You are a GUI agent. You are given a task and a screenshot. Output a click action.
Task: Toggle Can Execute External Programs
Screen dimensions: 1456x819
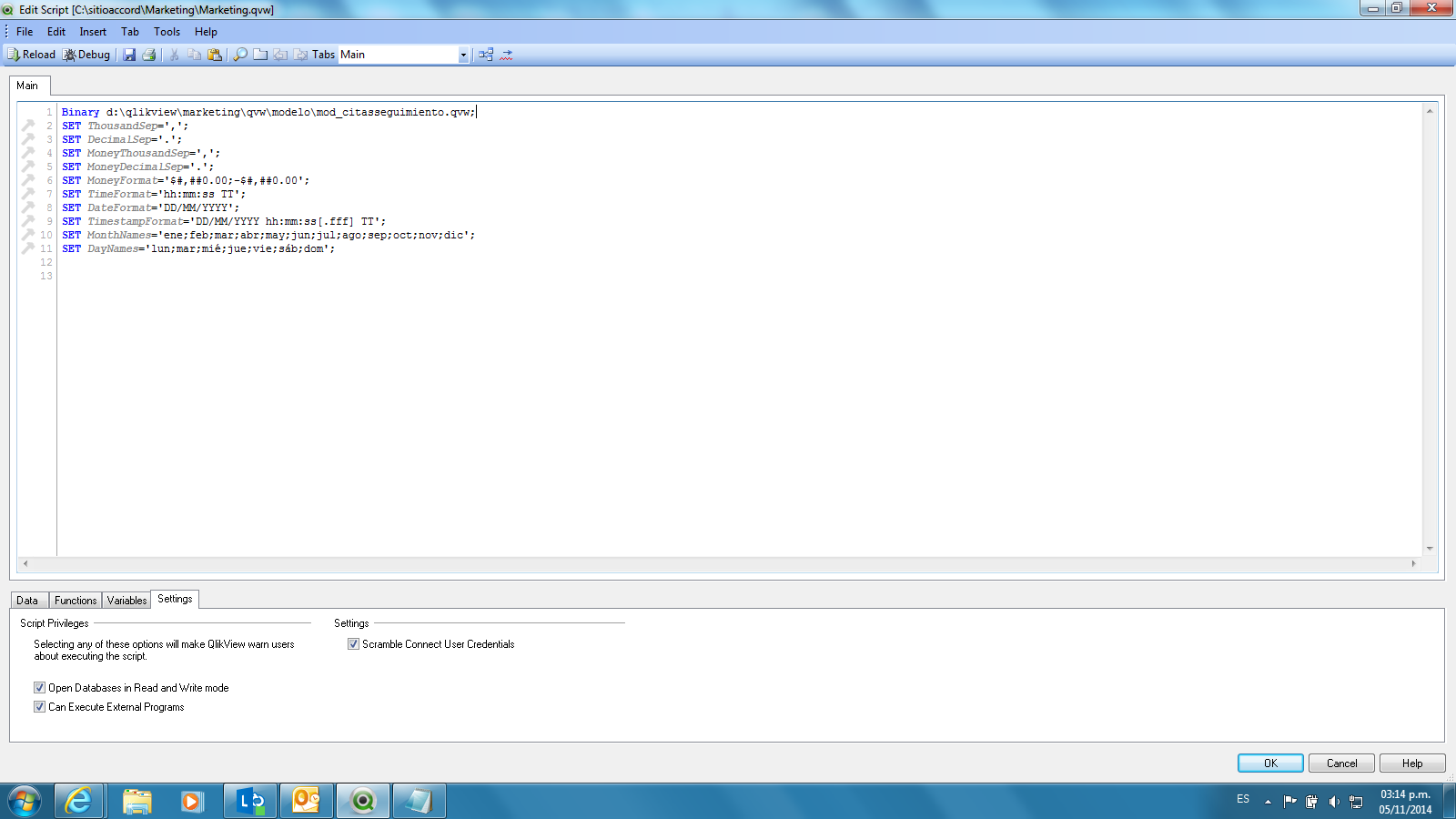coord(39,707)
